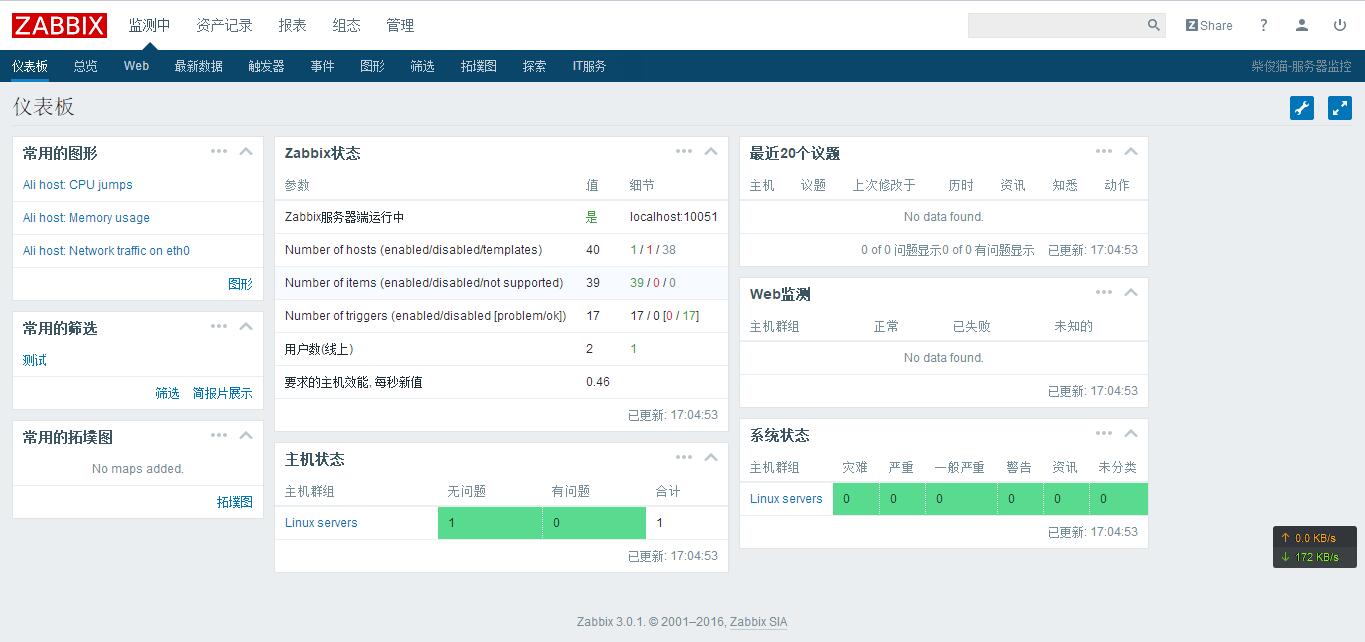The image size is (1365, 642).
Task: Select the IT服务 submenu tab
Action: click(589, 66)
